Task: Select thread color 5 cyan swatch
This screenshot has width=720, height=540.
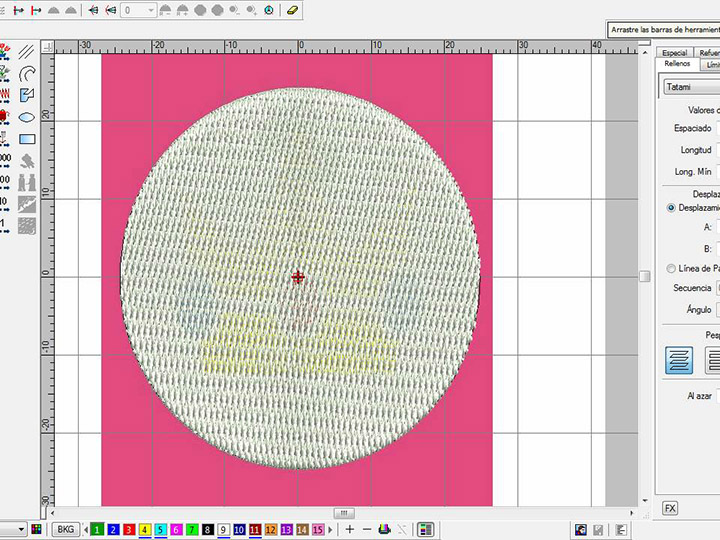Action: pyautogui.click(x=160, y=529)
